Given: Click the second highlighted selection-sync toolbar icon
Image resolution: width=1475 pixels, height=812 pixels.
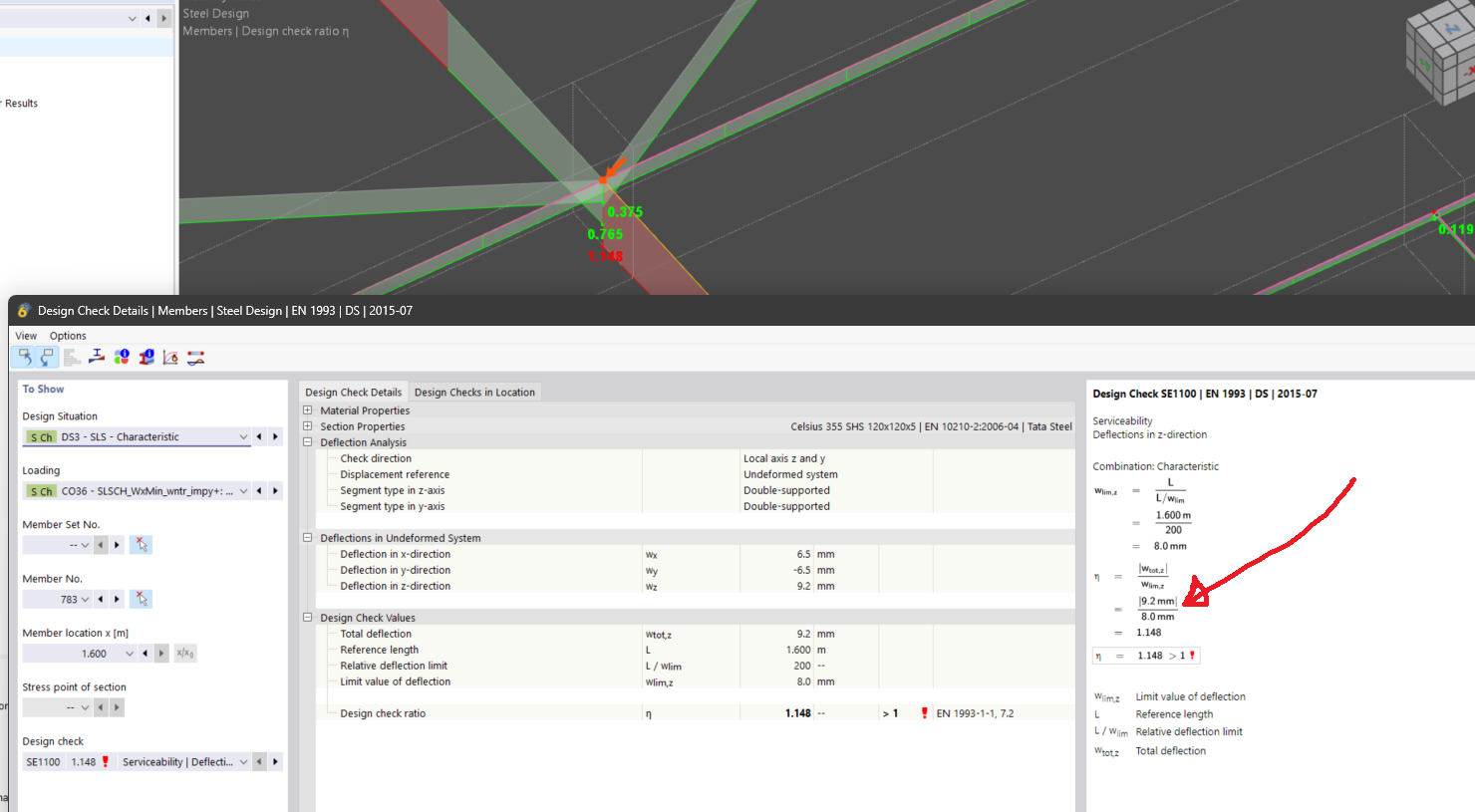Looking at the screenshot, I should coord(47,357).
